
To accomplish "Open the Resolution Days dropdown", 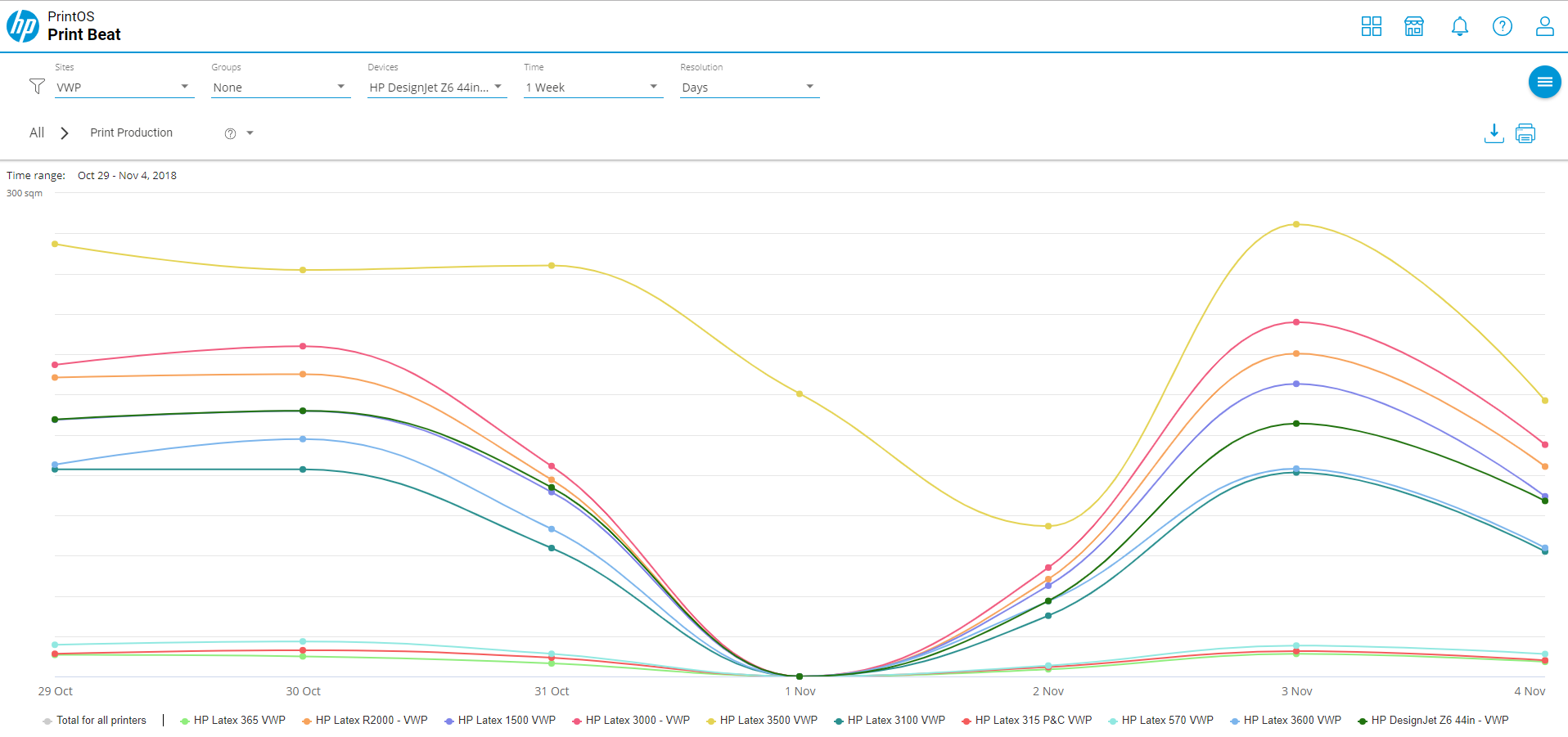I will pyautogui.click(x=750, y=88).
